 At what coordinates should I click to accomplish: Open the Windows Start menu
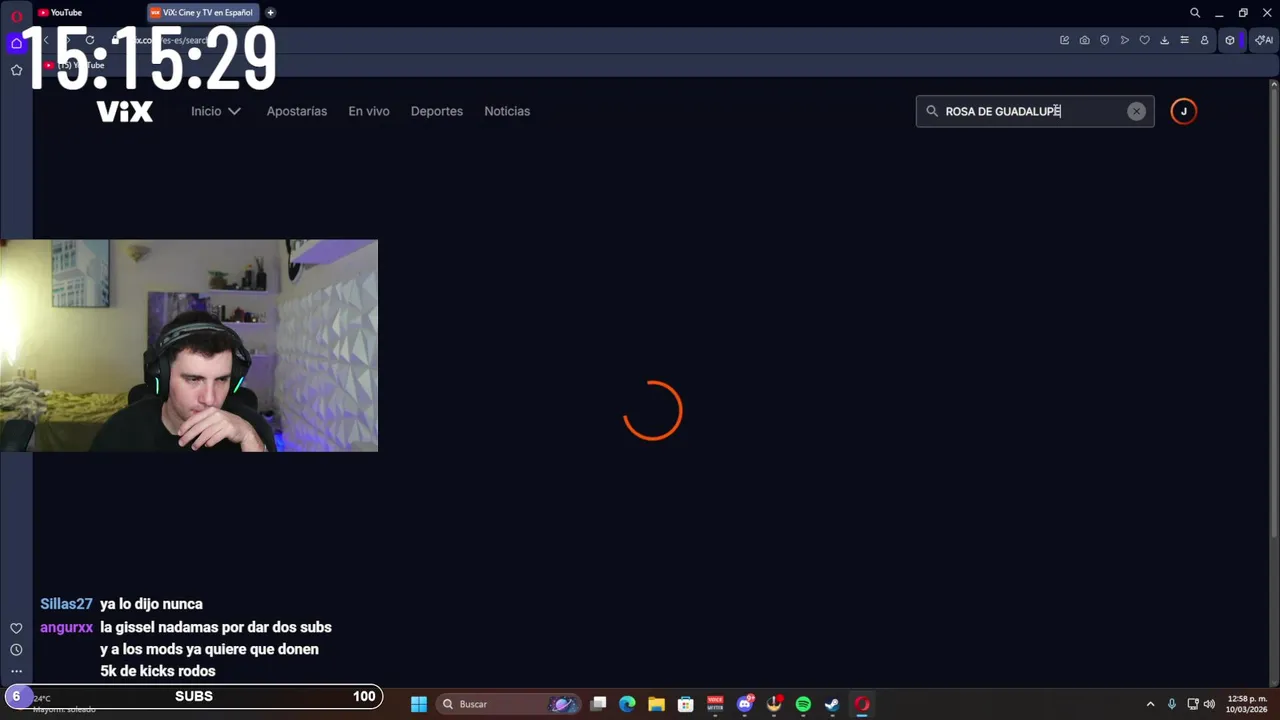(419, 704)
